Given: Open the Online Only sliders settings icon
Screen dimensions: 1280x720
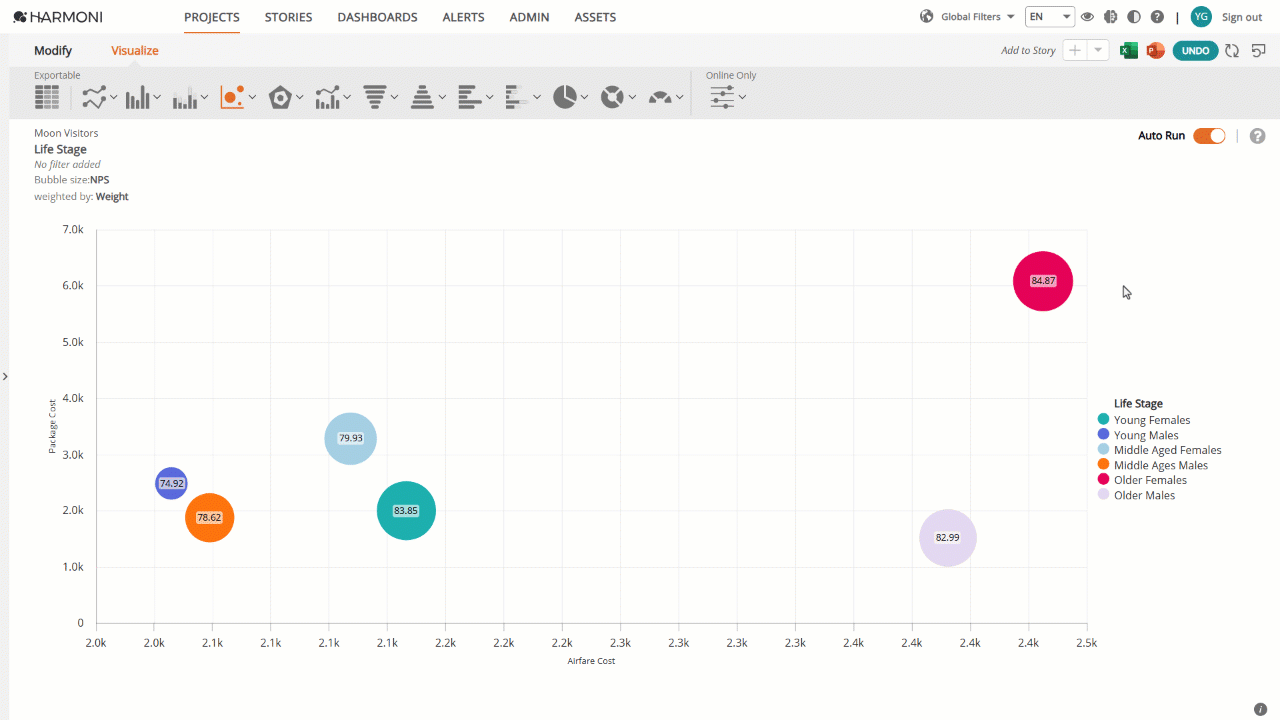Looking at the screenshot, I should [722, 97].
